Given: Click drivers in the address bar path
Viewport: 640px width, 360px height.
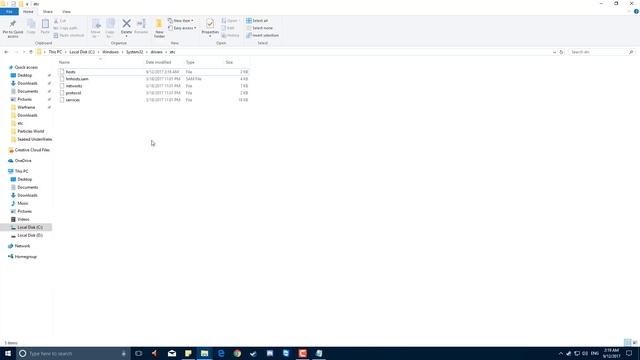Looking at the screenshot, I should point(156,52).
